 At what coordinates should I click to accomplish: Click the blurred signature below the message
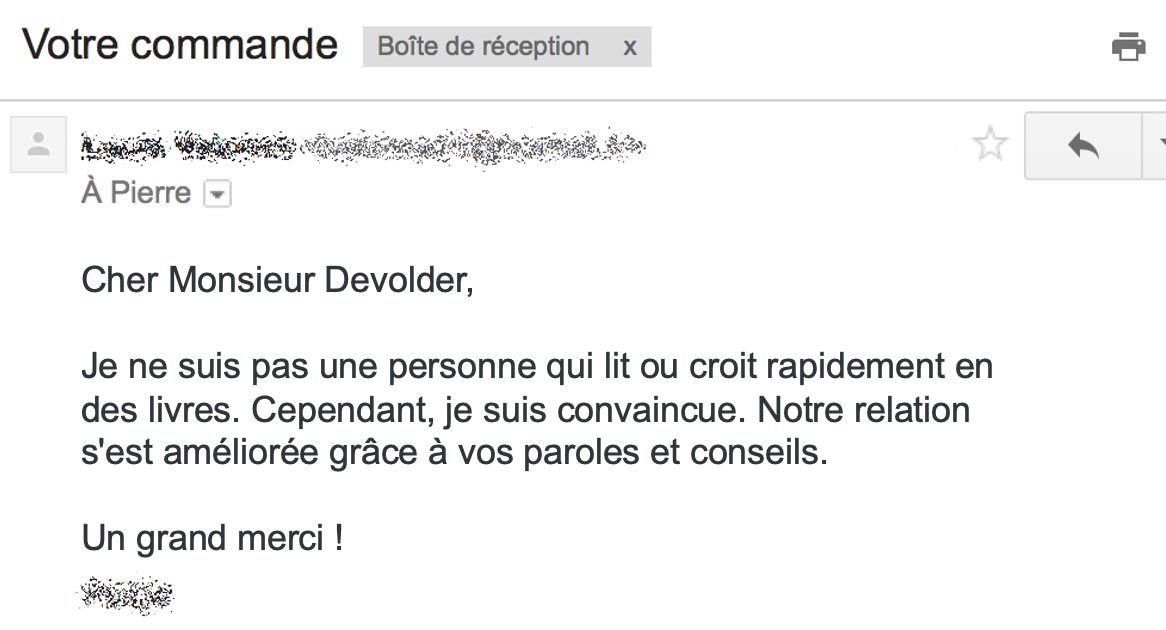[126, 595]
